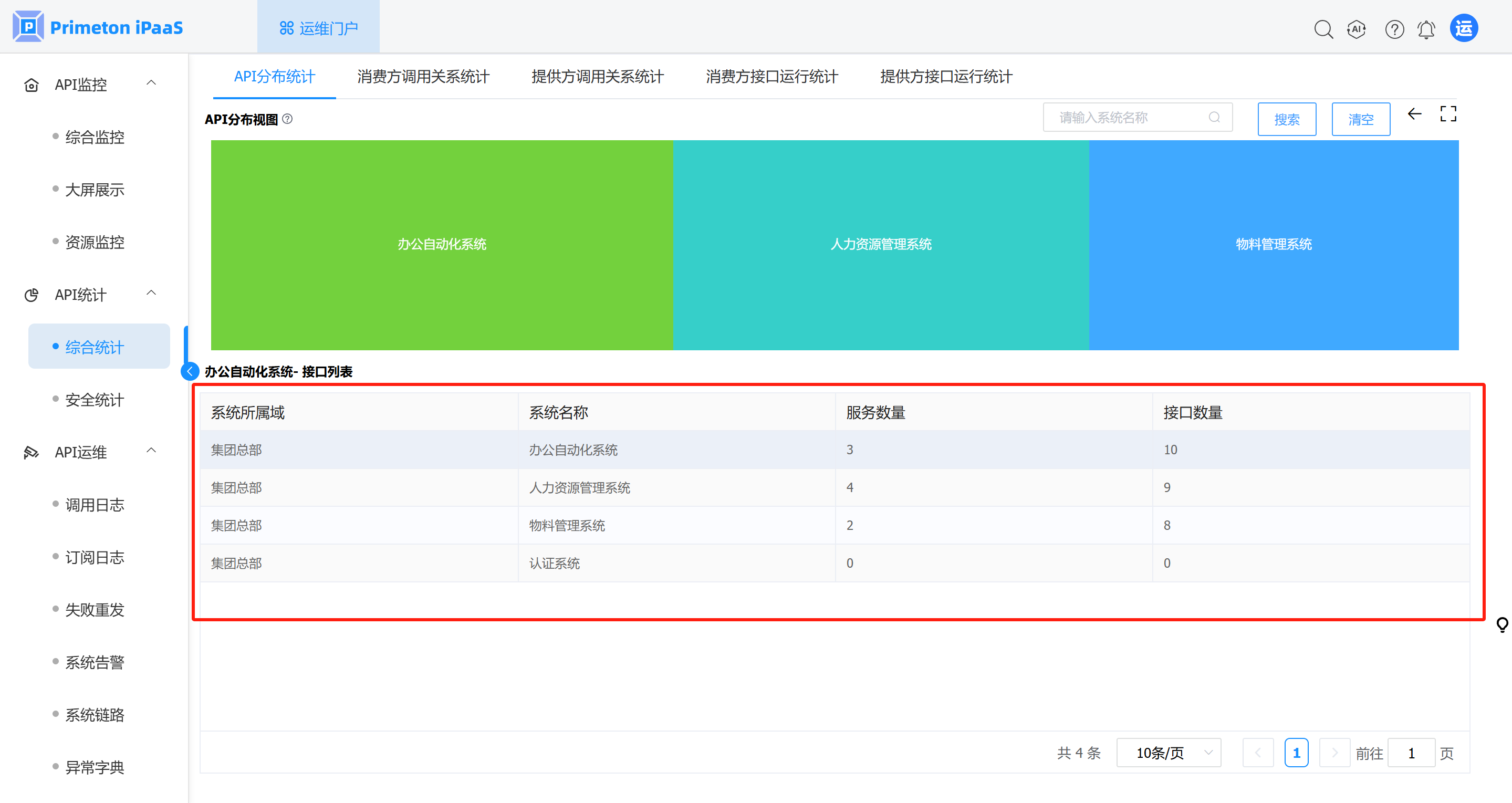Switch to 提供方接口运行统计 tab
This screenshot has height=803, width=1512.
tap(945, 77)
